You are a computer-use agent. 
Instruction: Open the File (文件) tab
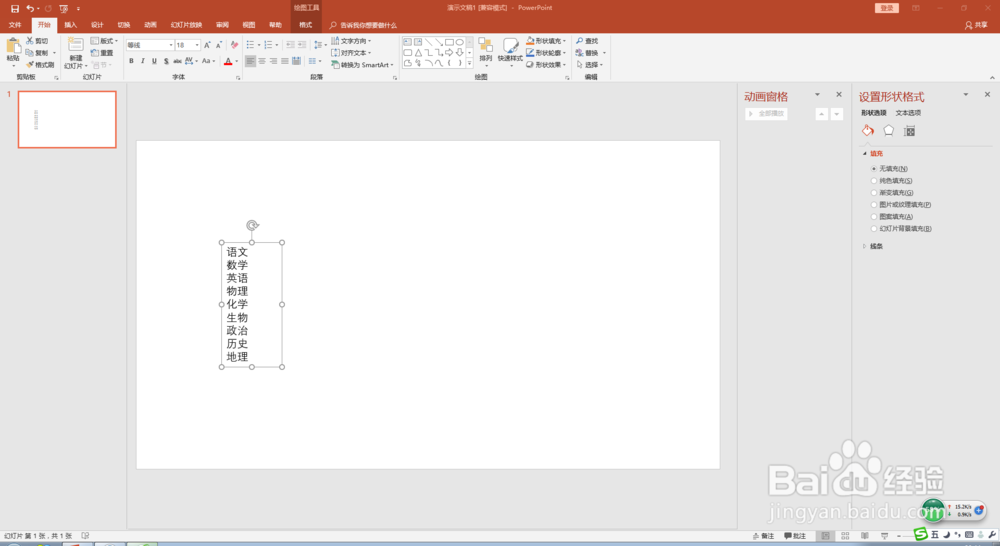(x=15, y=25)
